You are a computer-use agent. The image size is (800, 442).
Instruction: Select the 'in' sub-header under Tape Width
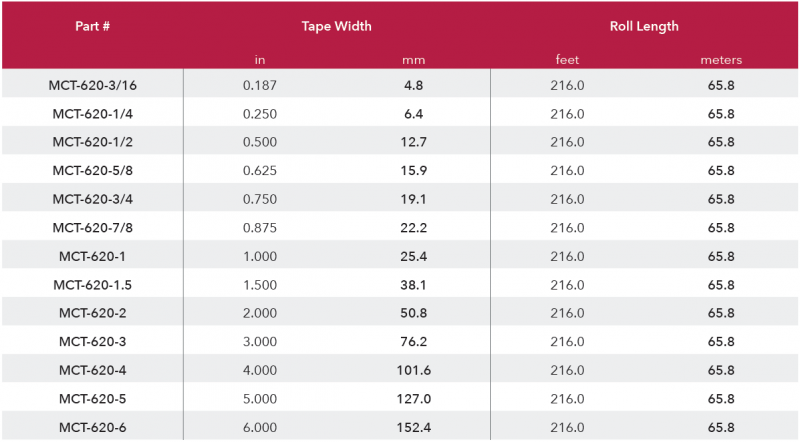click(x=260, y=60)
